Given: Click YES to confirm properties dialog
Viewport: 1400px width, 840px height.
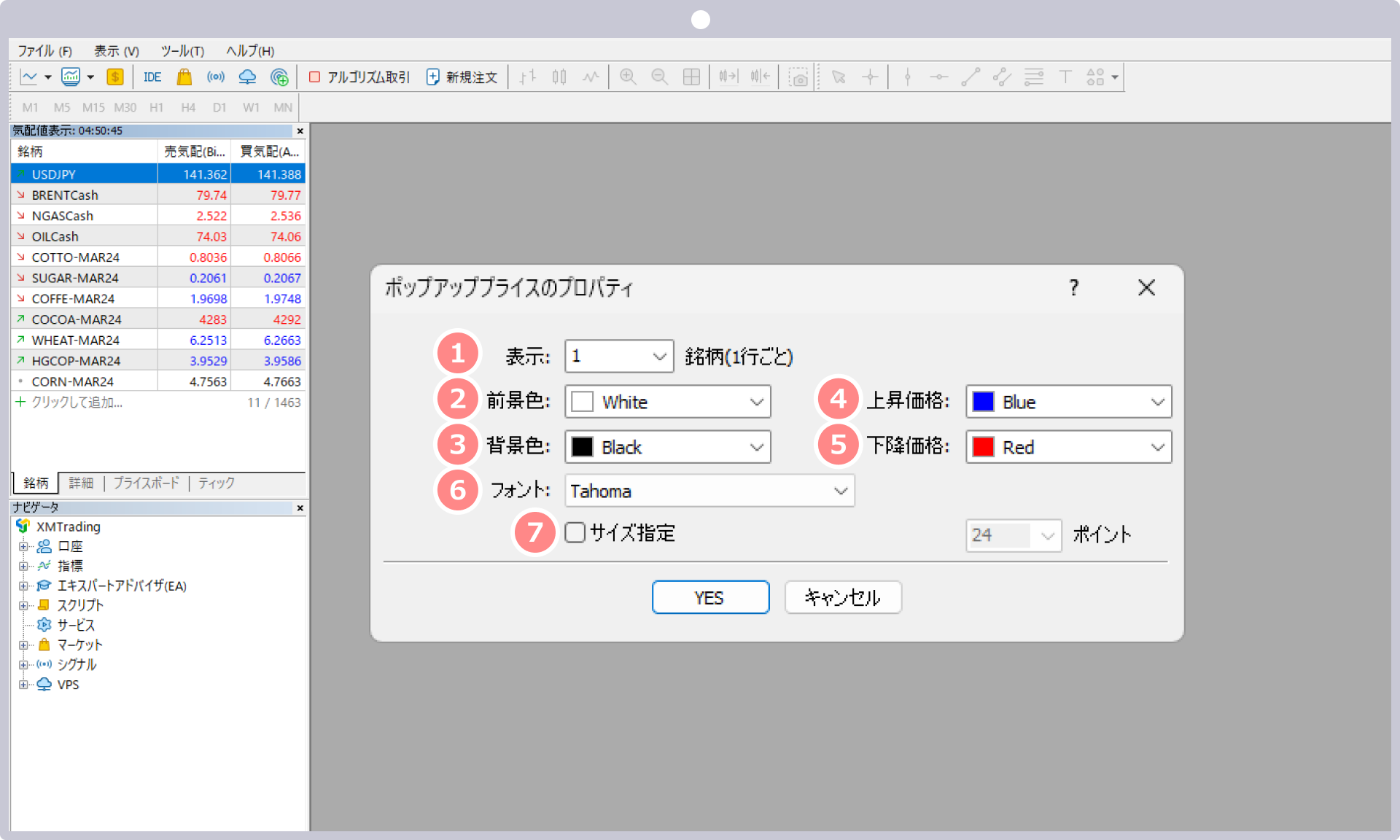Looking at the screenshot, I should tap(709, 597).
